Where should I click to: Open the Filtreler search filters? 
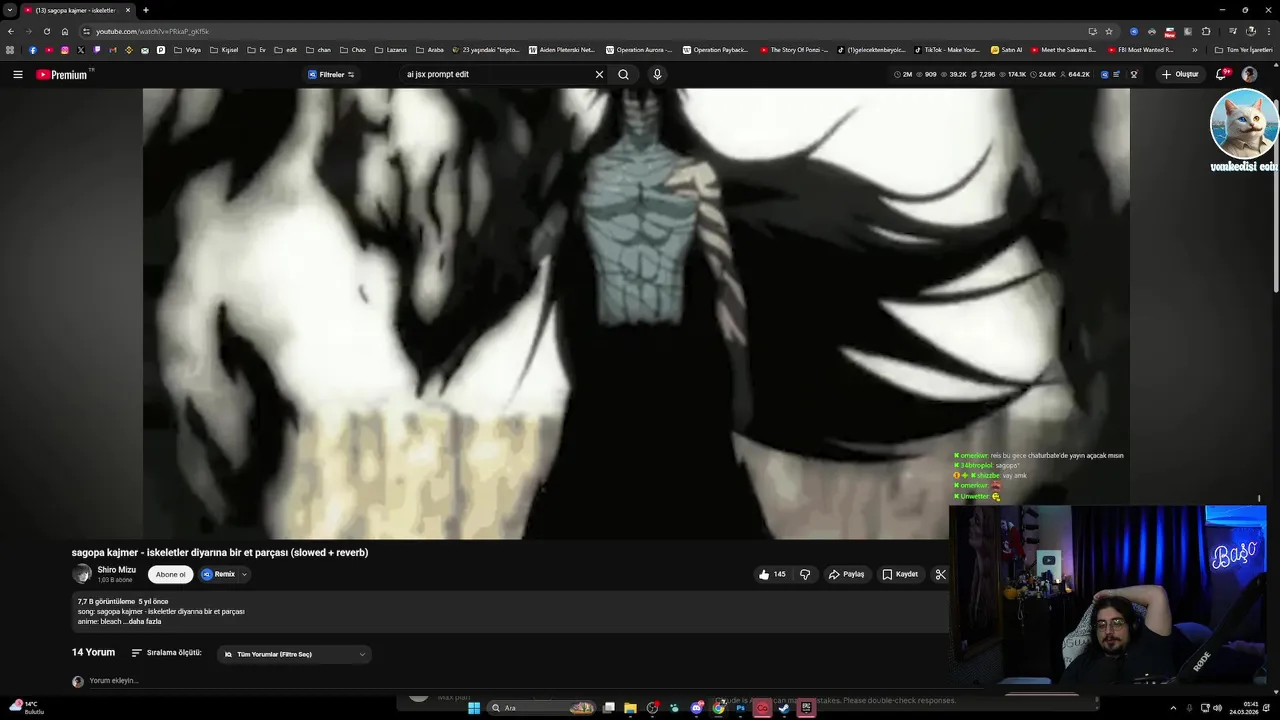(331, 74)
